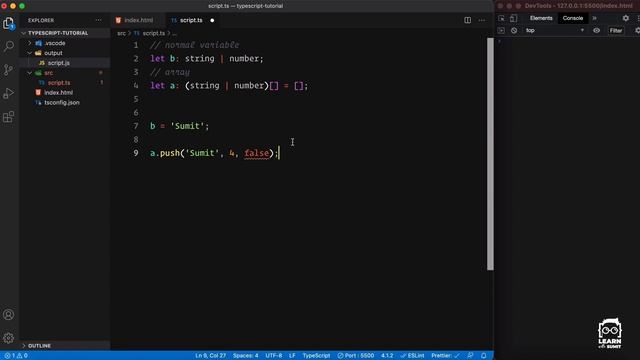This screenshot has height=360, width=640.
Task: Open editor more actions ellipsis
Action: (482, 20)
